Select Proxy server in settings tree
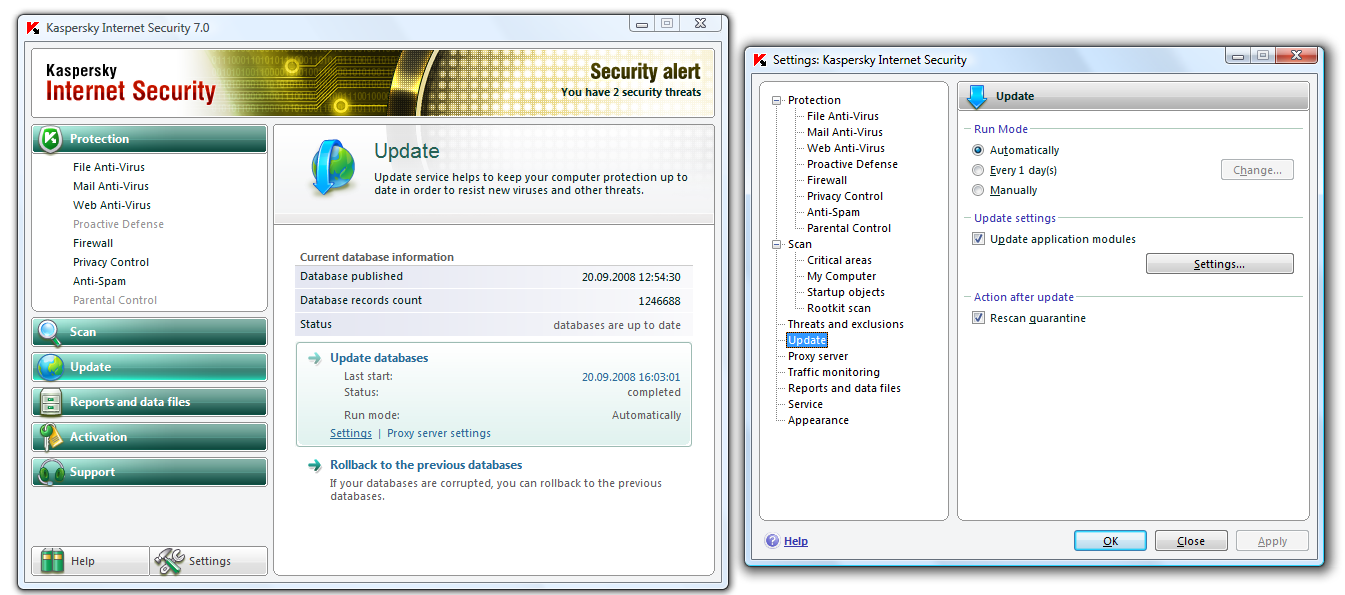 click(817, 356)
